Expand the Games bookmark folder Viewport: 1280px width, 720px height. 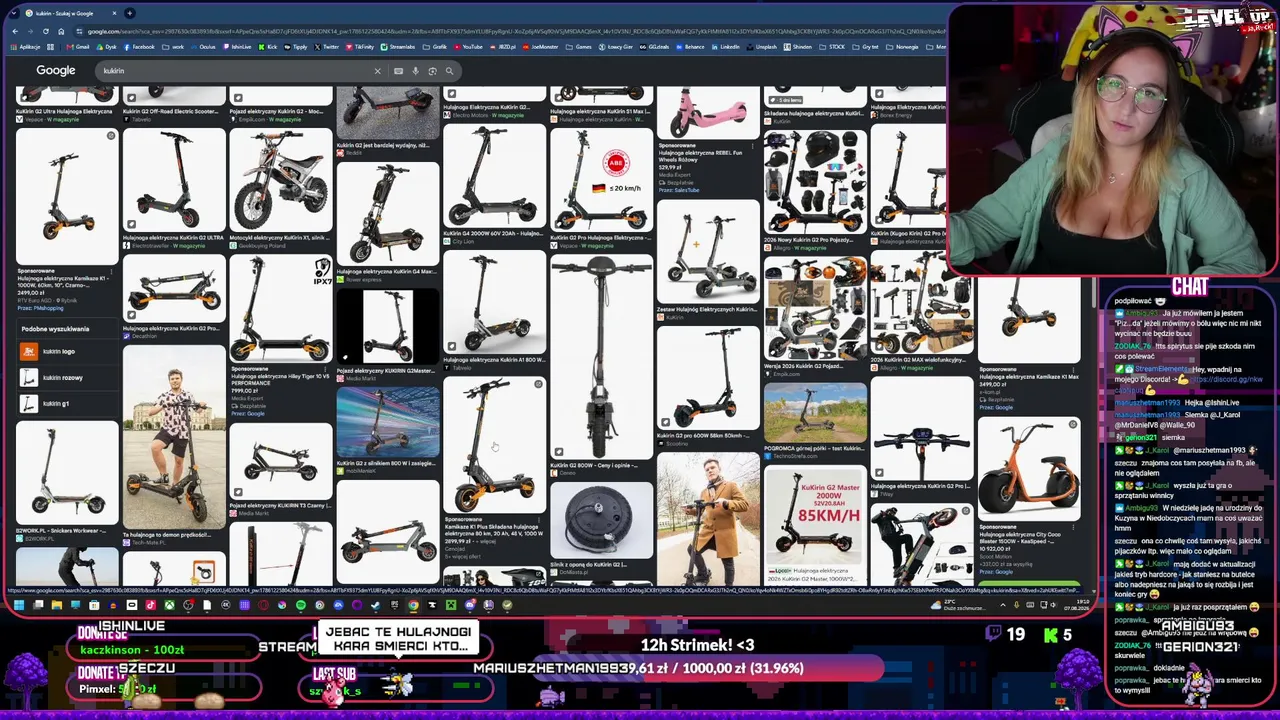pyautogui.click(x=579, y=47)
